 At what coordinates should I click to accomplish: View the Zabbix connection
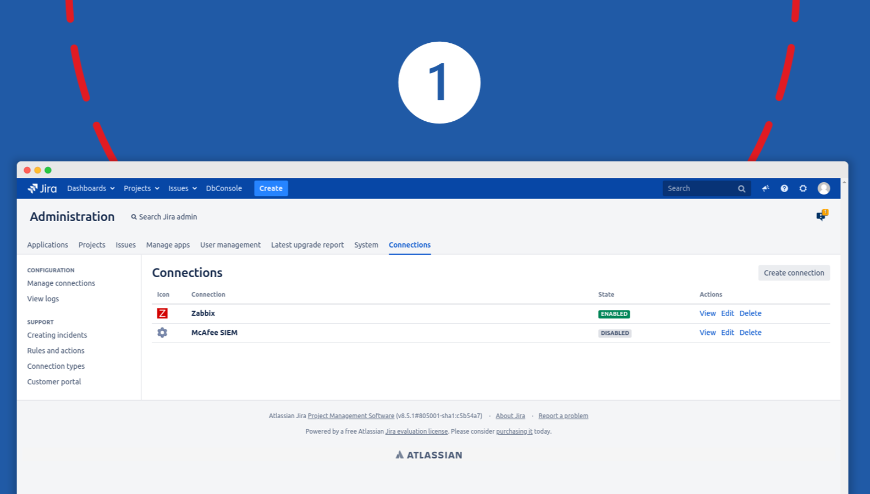point(707,314)
